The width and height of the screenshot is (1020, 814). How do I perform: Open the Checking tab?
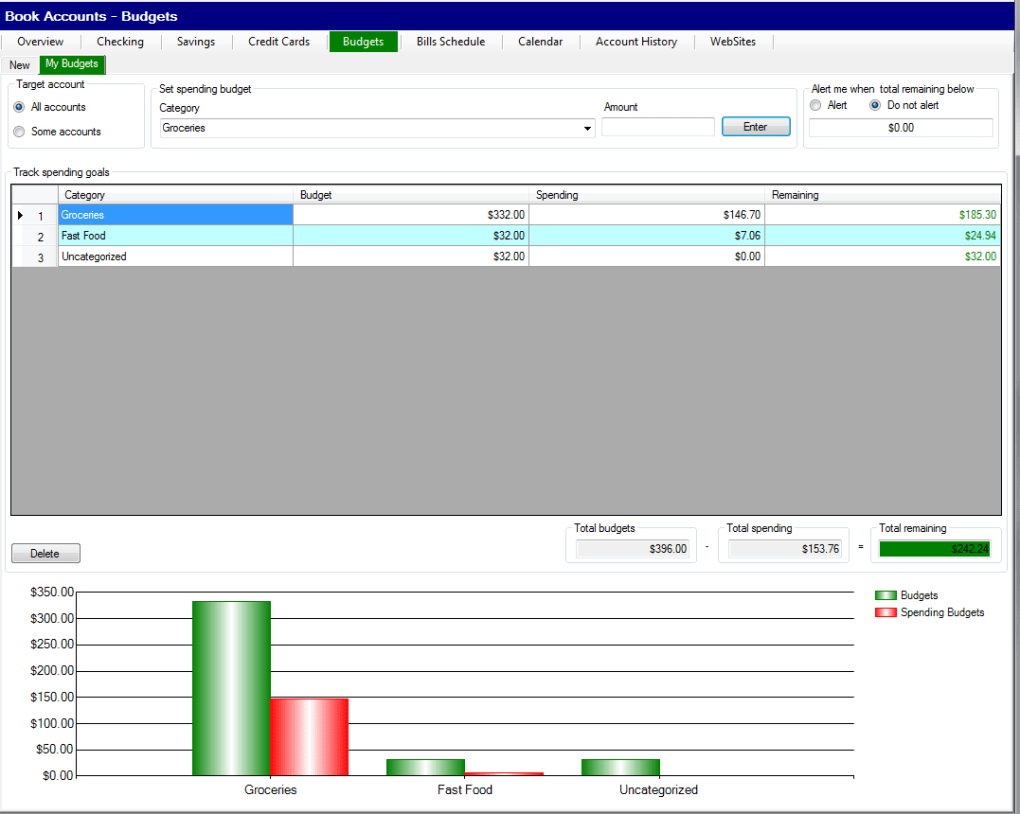120,42
